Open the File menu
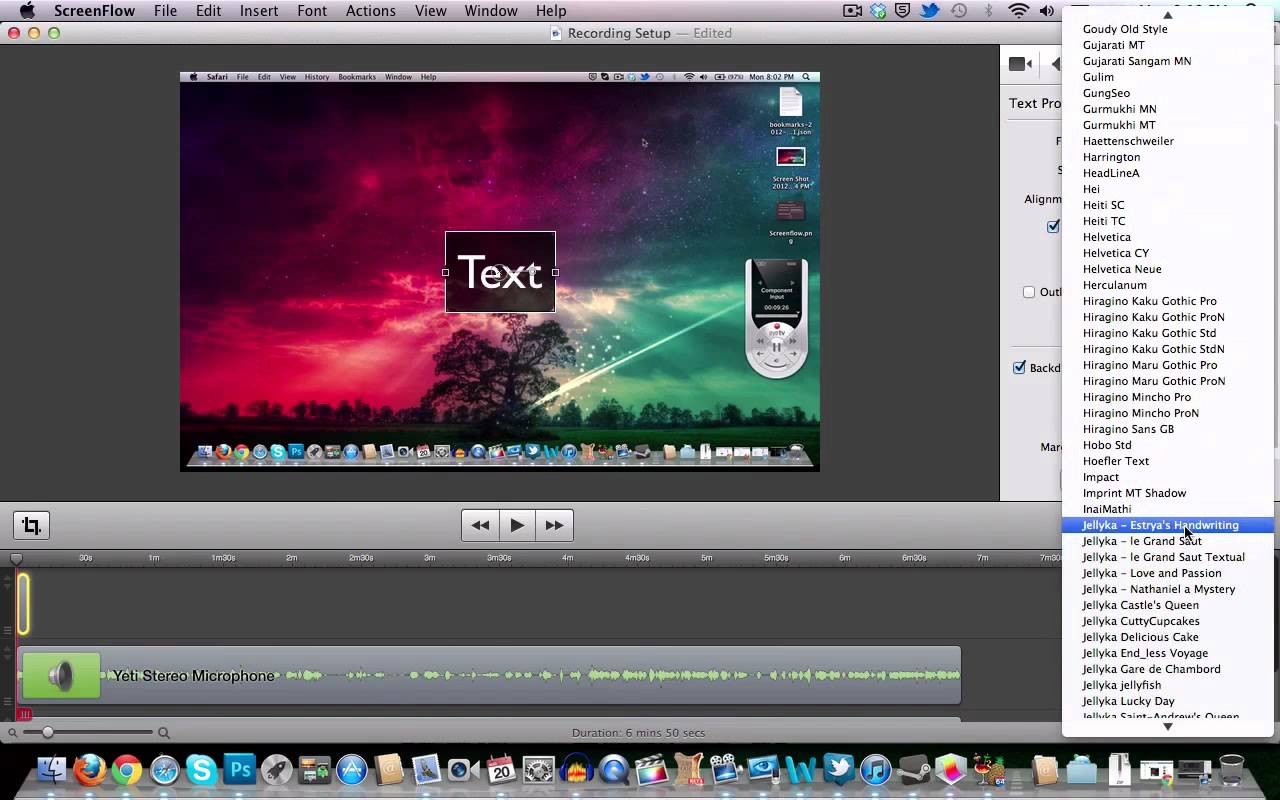The image size is (1280, 800). (165, 11)
